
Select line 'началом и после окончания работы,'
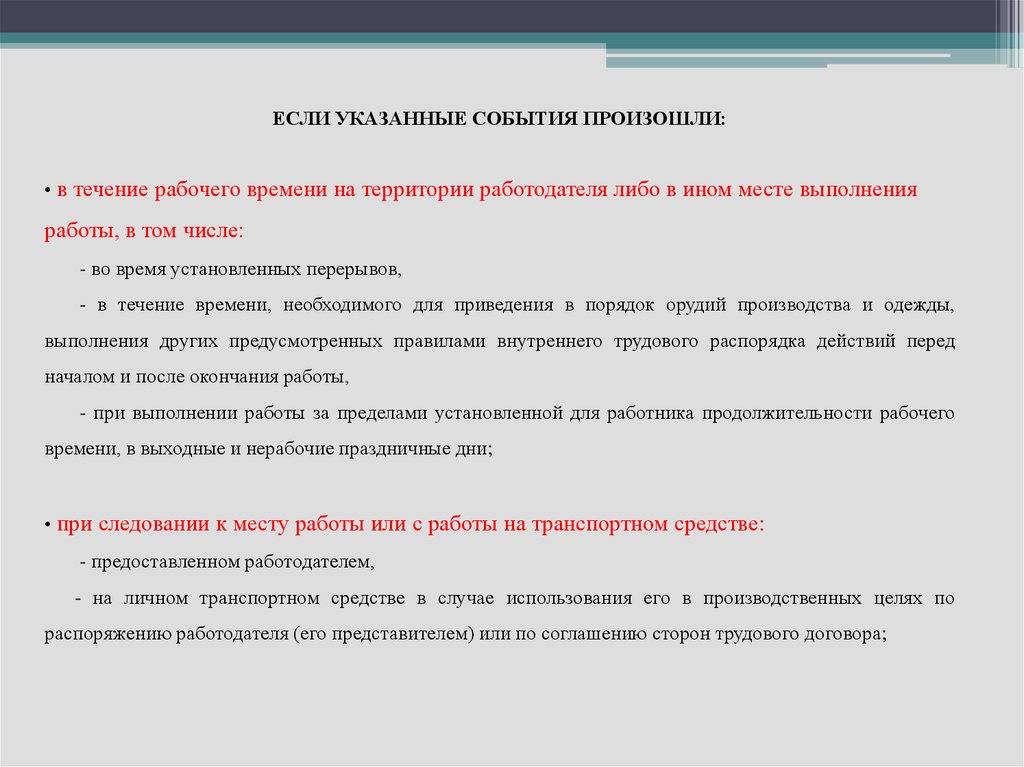[197, 378]
